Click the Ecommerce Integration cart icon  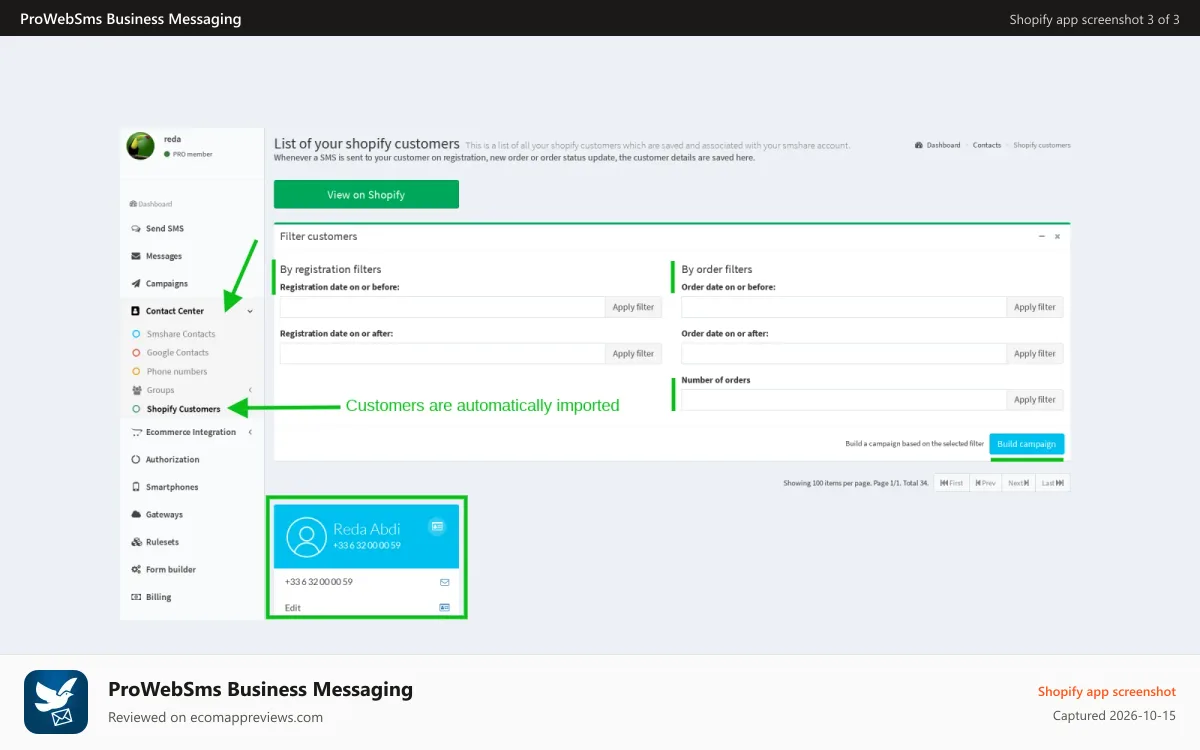point(137,432)
